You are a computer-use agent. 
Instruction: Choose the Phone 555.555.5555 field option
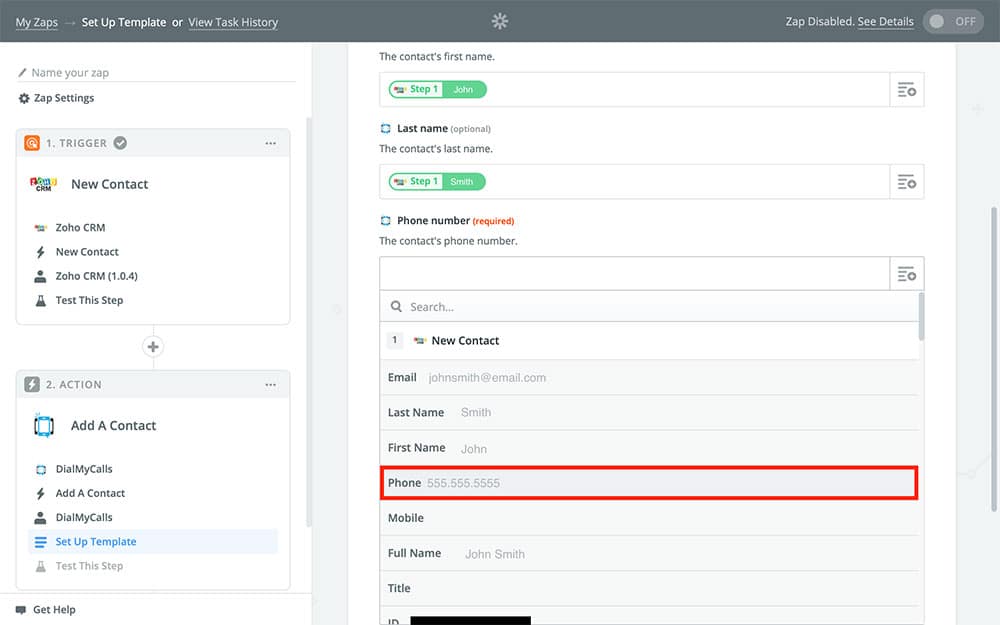(x=649, y=483)
